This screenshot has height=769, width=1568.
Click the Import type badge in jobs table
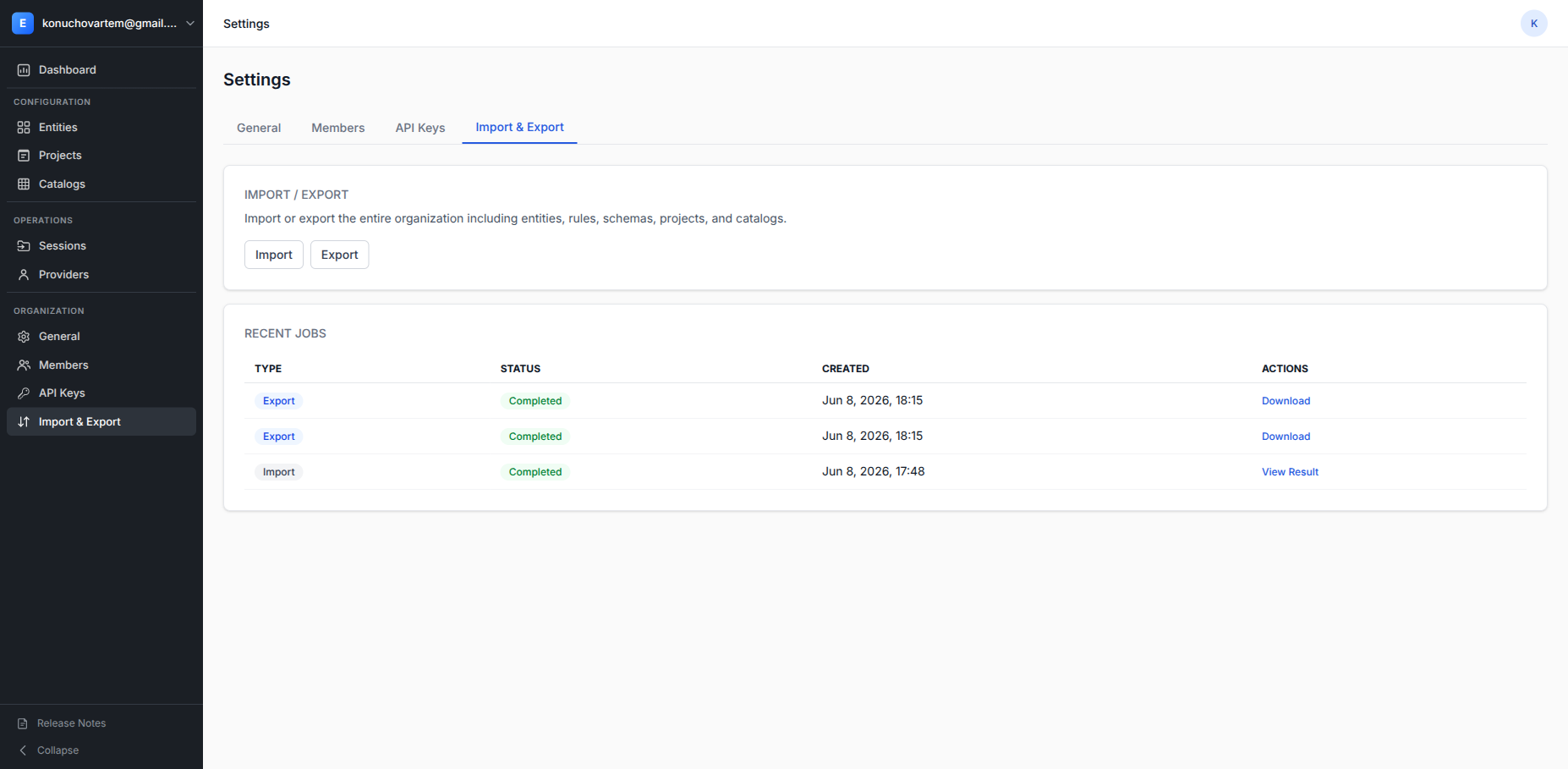279,472
